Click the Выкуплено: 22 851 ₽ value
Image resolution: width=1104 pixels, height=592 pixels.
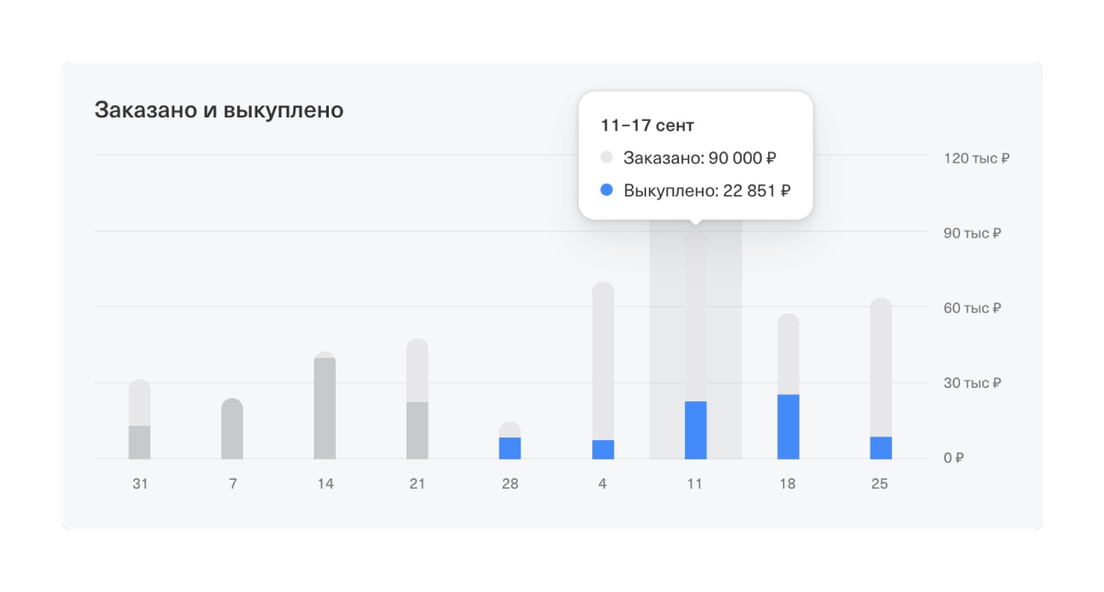[x=707, y=191]
